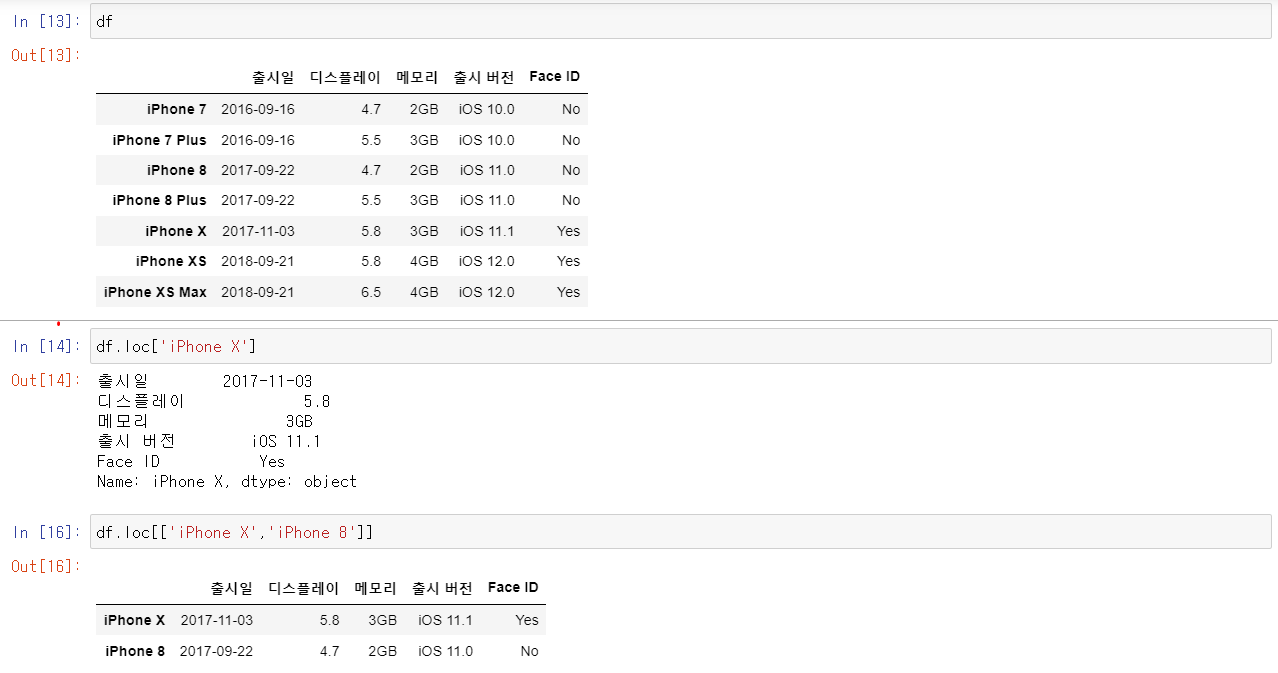Image resolution: width=1278 pixels, height=673 pixels.
Task: Click the 출시 버전 header in Out[16] table
Action: pyautogui.click(x=442, y=588)
